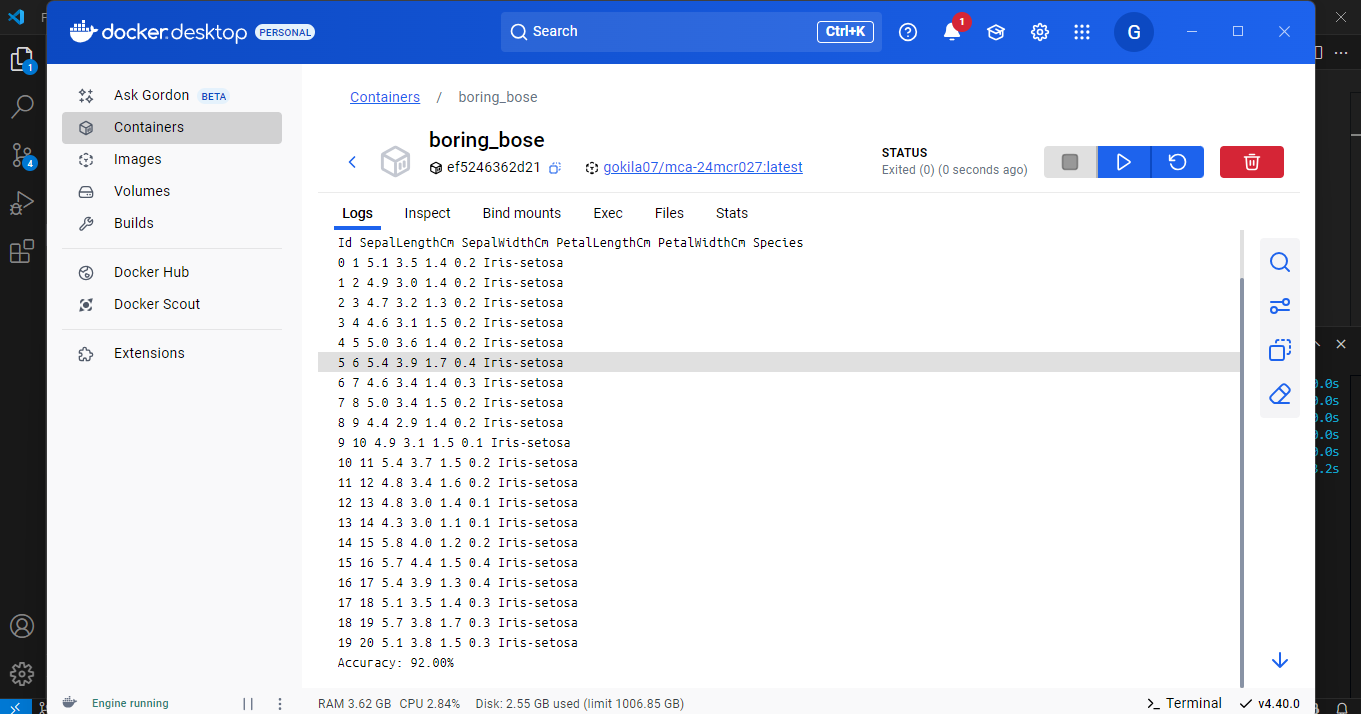Click the v4.40.0 version indicator

pos(1270,703)
